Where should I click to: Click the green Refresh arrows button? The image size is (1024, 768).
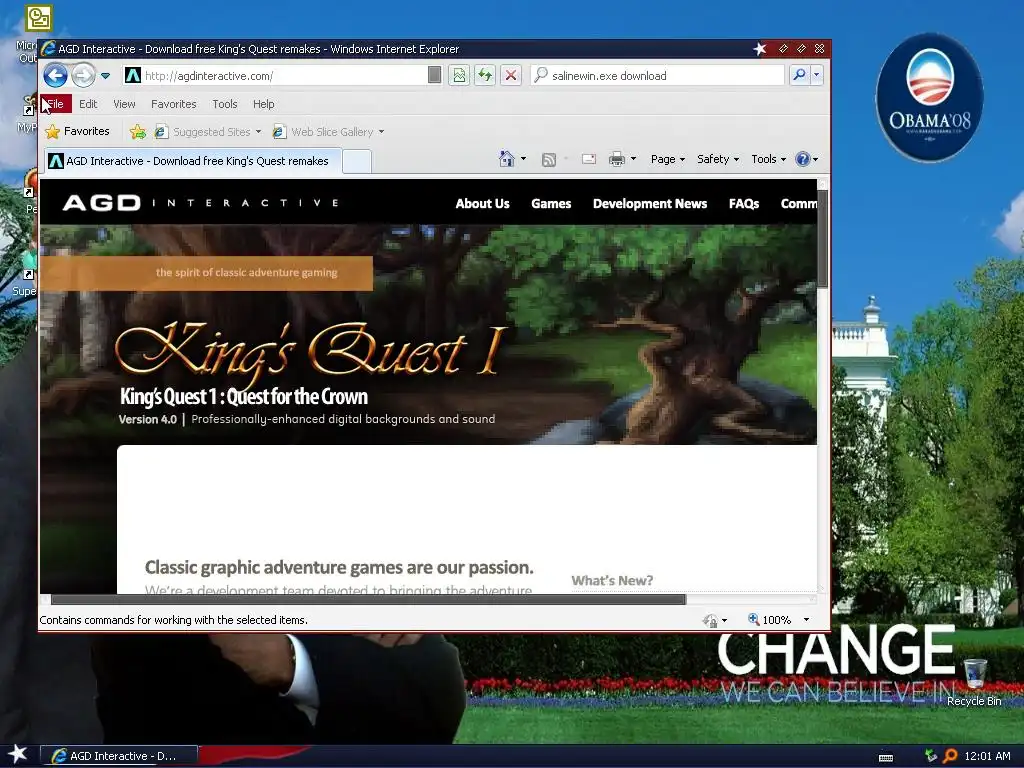coord(485,76)
